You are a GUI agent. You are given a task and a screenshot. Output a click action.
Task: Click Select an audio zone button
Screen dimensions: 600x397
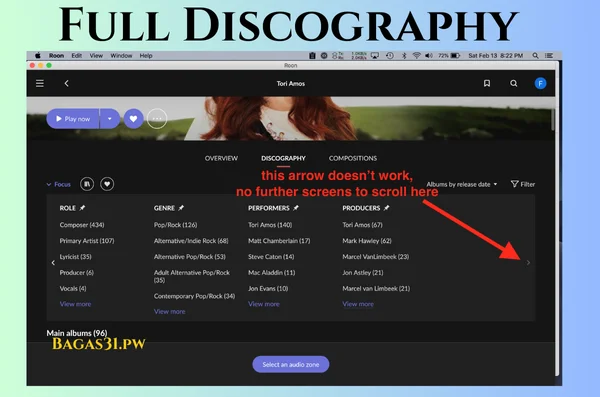tap(291, 364)
